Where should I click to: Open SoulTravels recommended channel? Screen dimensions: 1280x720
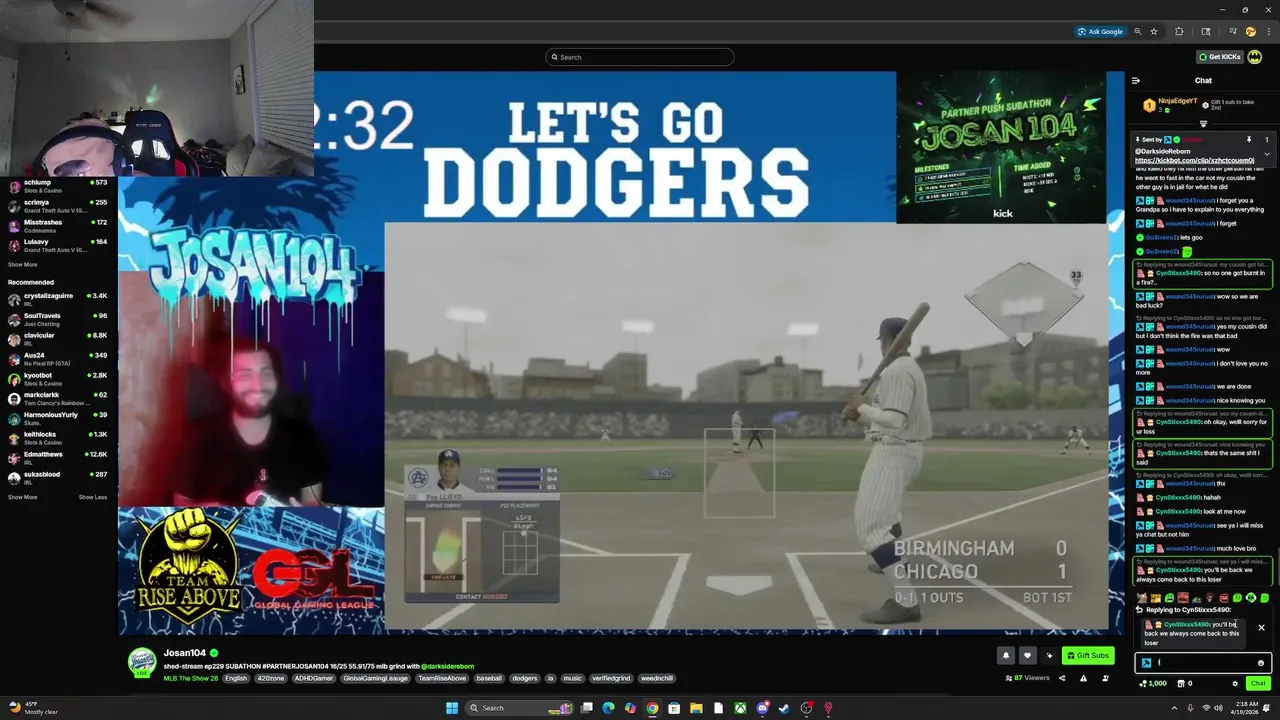pos(56,319)
